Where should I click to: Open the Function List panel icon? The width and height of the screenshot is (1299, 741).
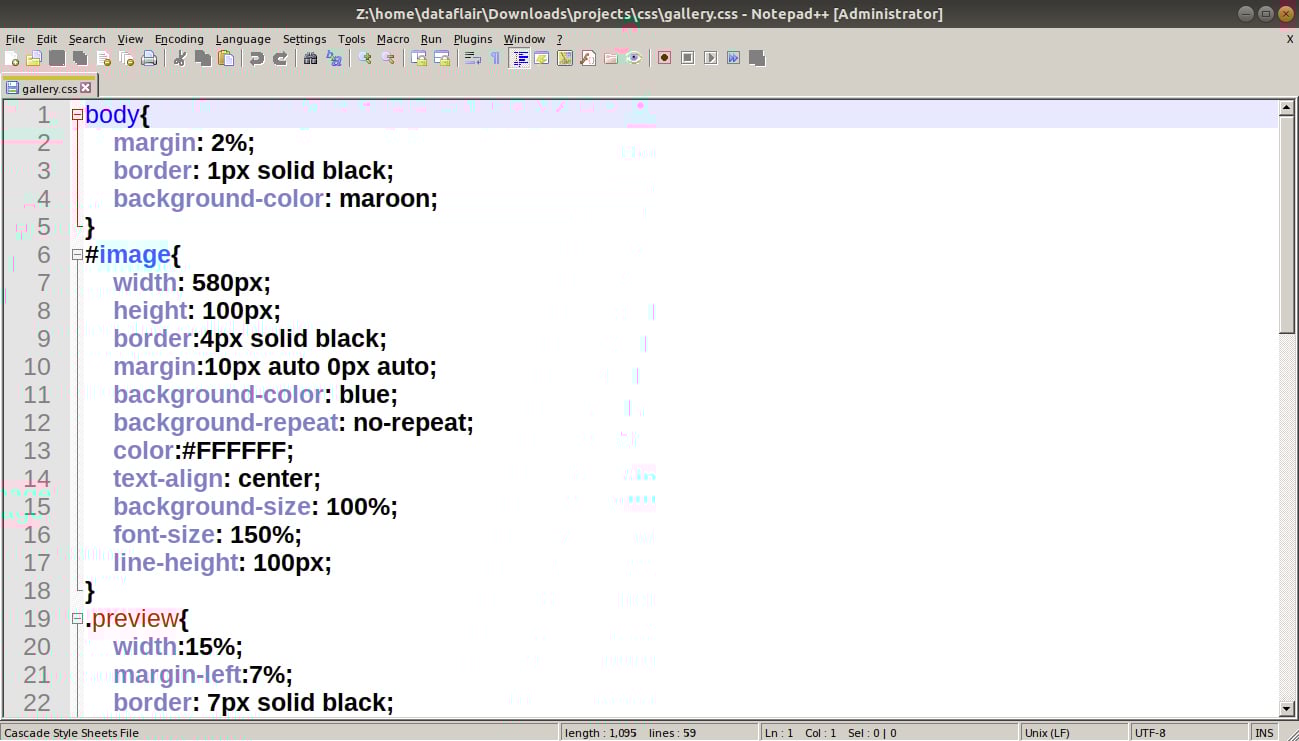click(588, 58)
